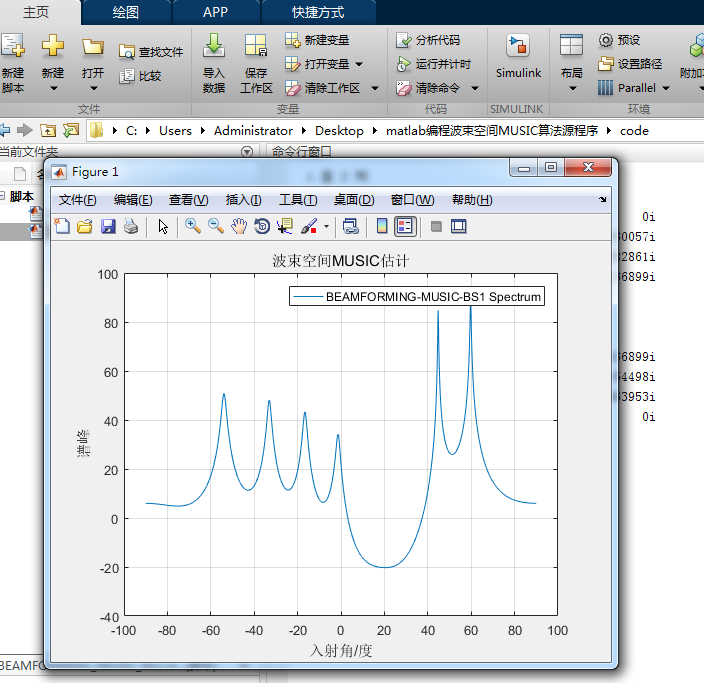Toggle Data Cursor tool
Image resolution: width=704 pixels, height=683 pixels.
285,226
